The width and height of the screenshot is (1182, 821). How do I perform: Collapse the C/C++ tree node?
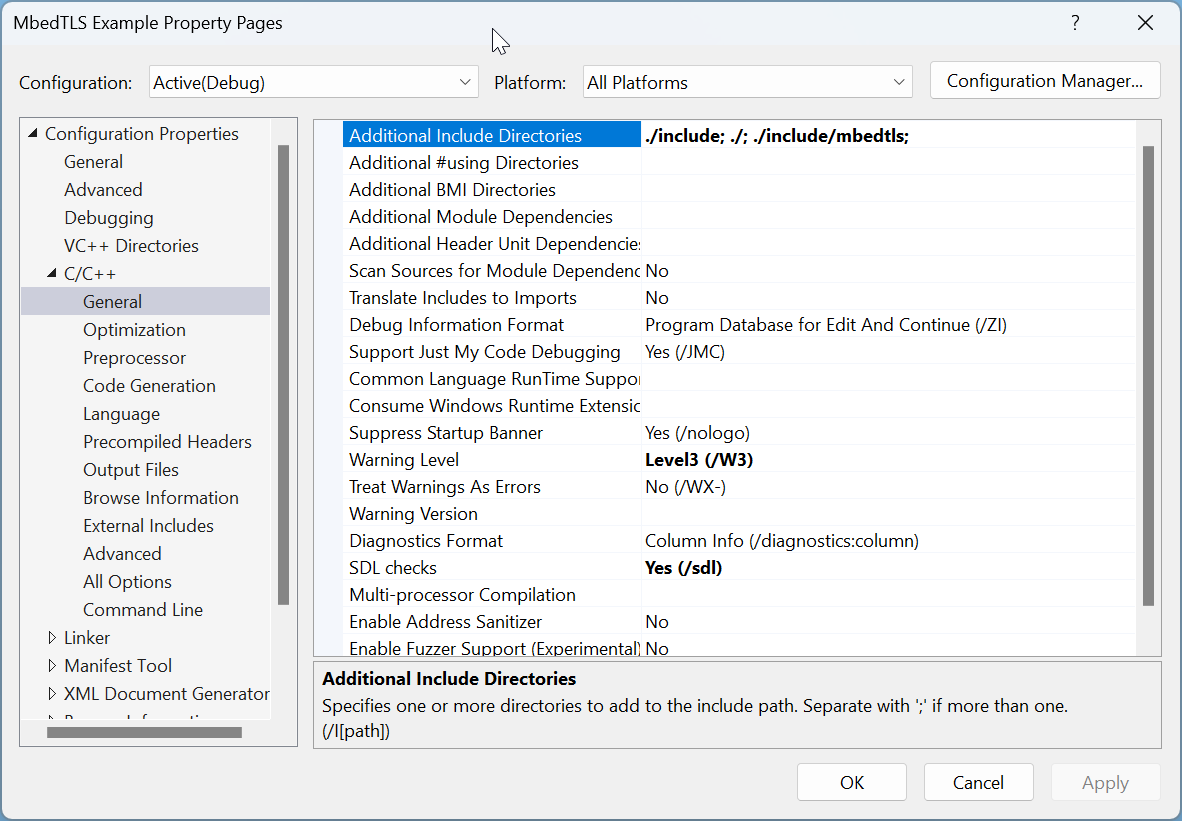(54, 273)
